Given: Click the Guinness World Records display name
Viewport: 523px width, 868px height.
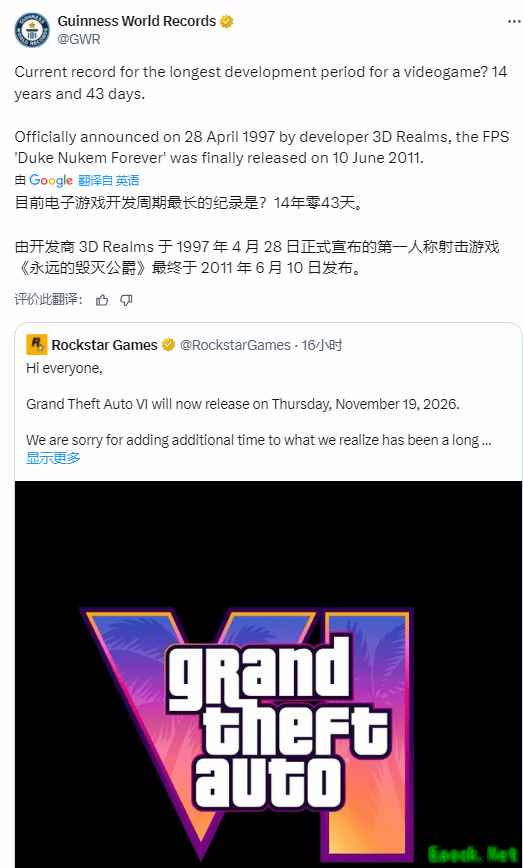Looking at the screenshot, I should tap(137, 22).
